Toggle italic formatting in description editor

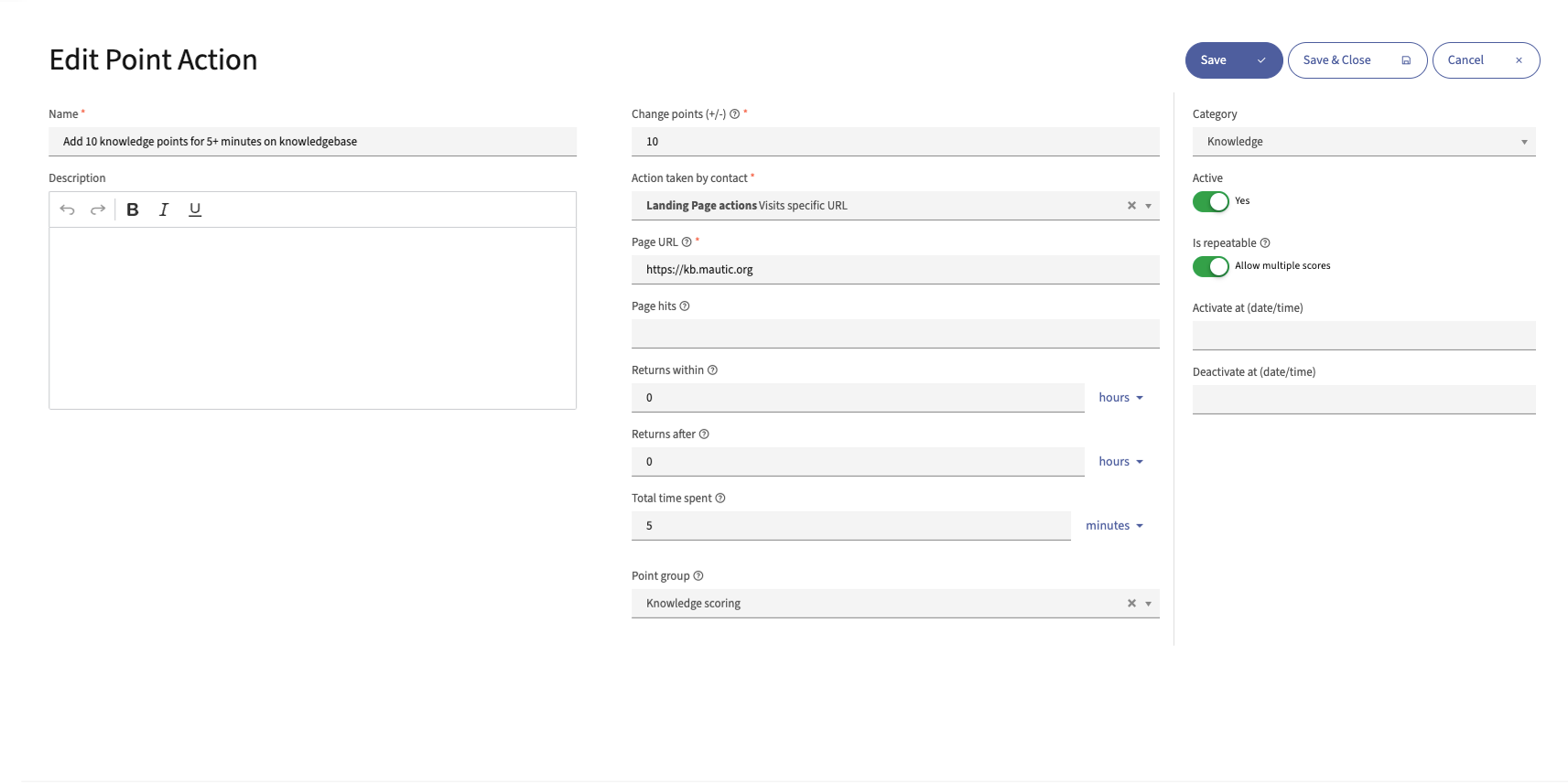coord(164,209)
